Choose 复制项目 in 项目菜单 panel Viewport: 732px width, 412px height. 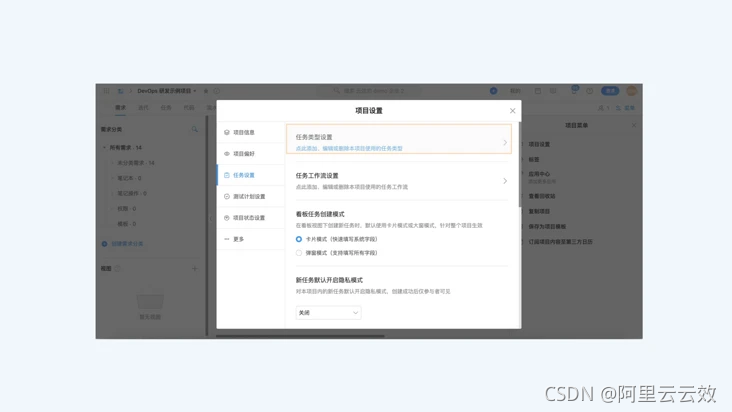(539, 211)
